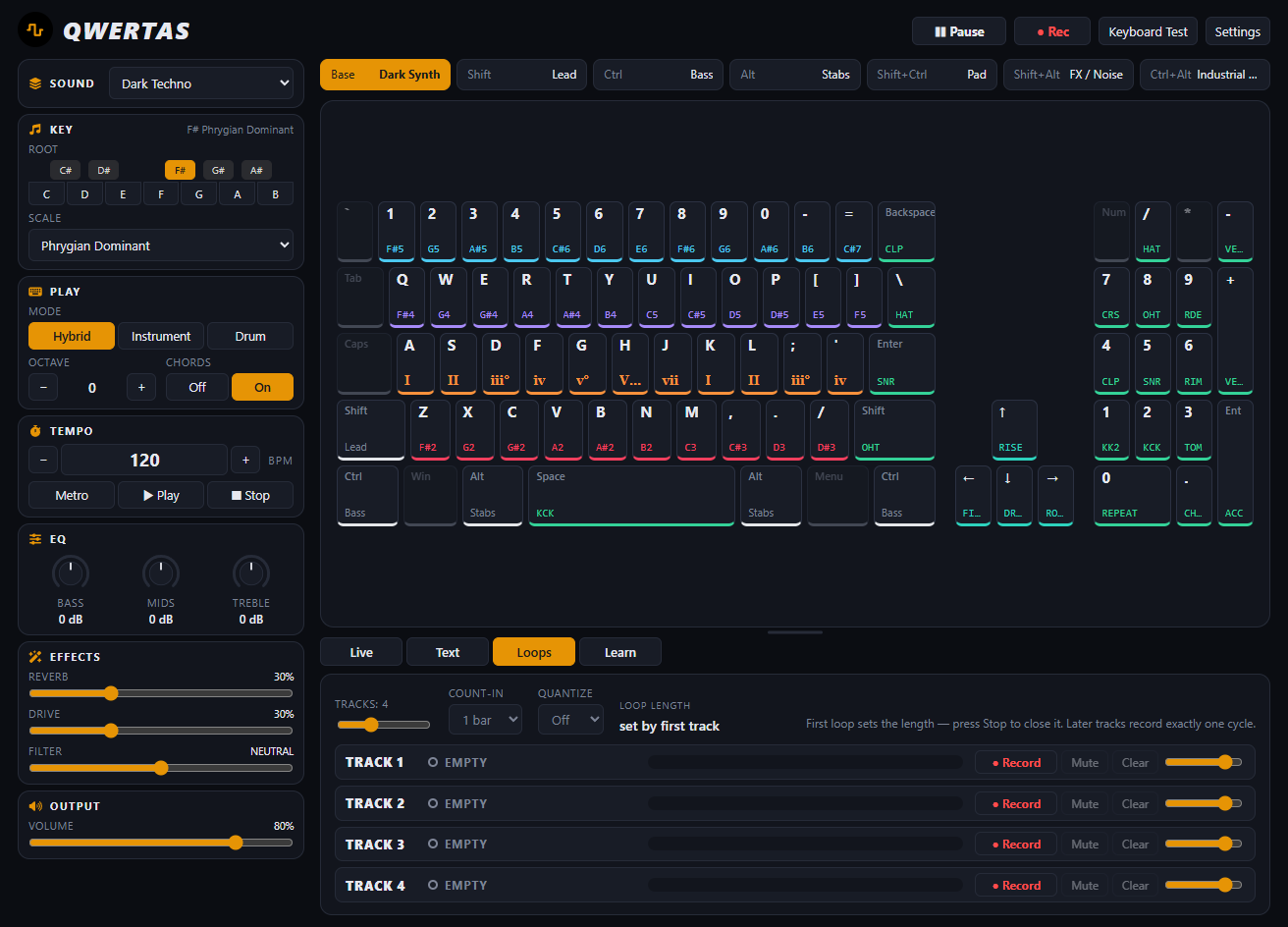Open the Quantize dropdown
Viewport: 1288px width, 927px height.
point(570,720)
